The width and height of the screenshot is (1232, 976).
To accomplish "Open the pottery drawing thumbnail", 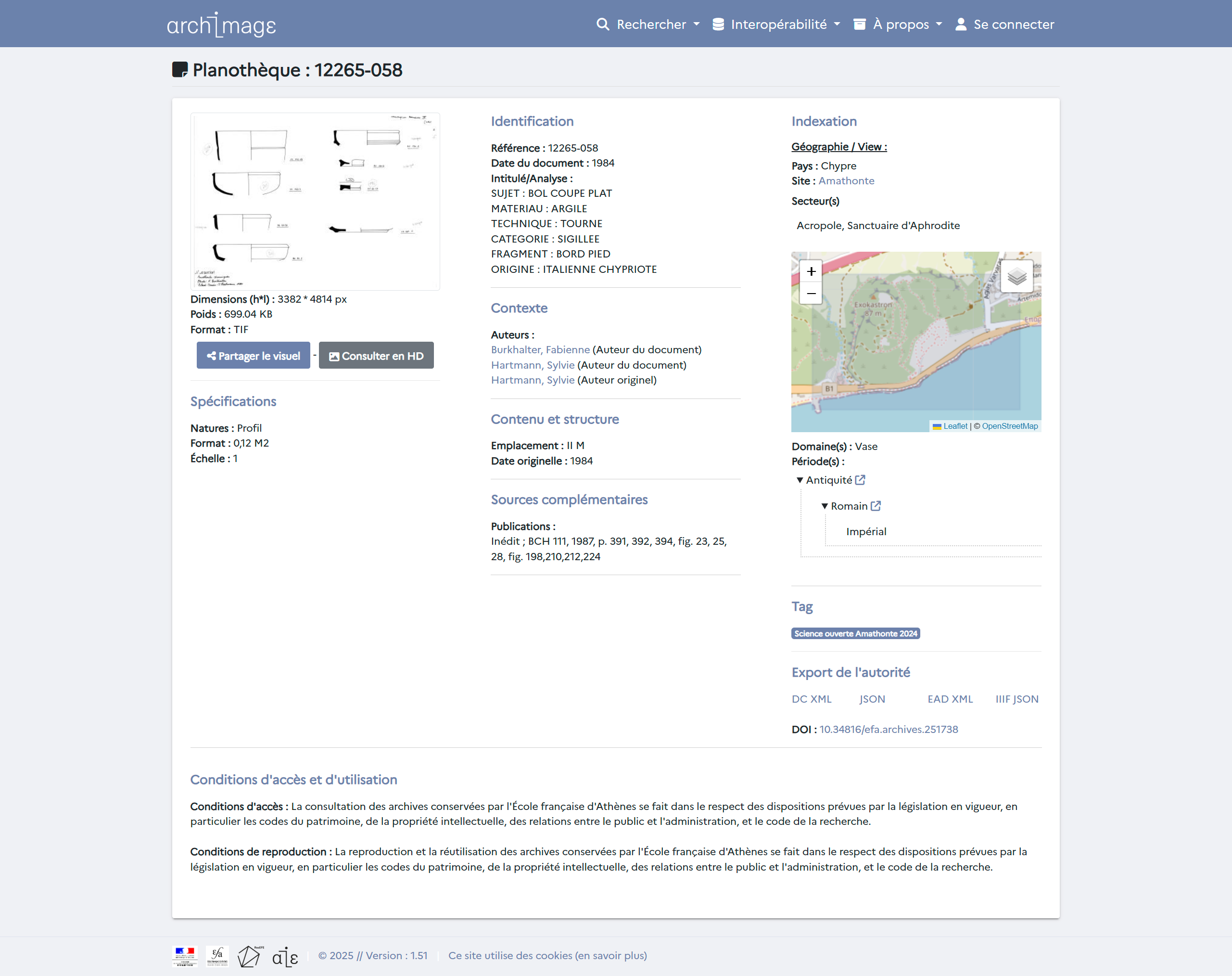I will (x=315, y=201).
